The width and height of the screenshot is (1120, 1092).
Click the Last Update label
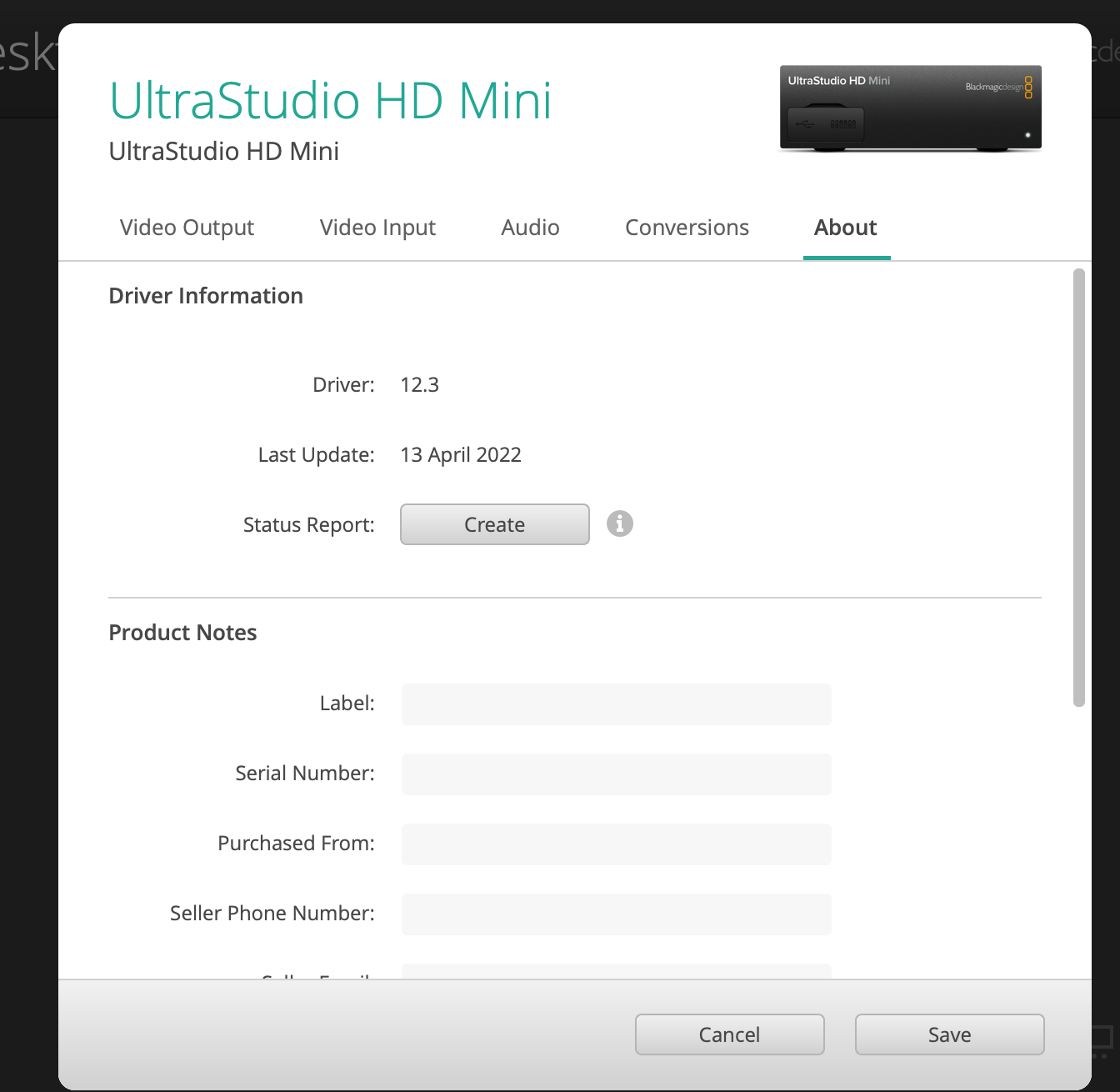coord(316,455)
